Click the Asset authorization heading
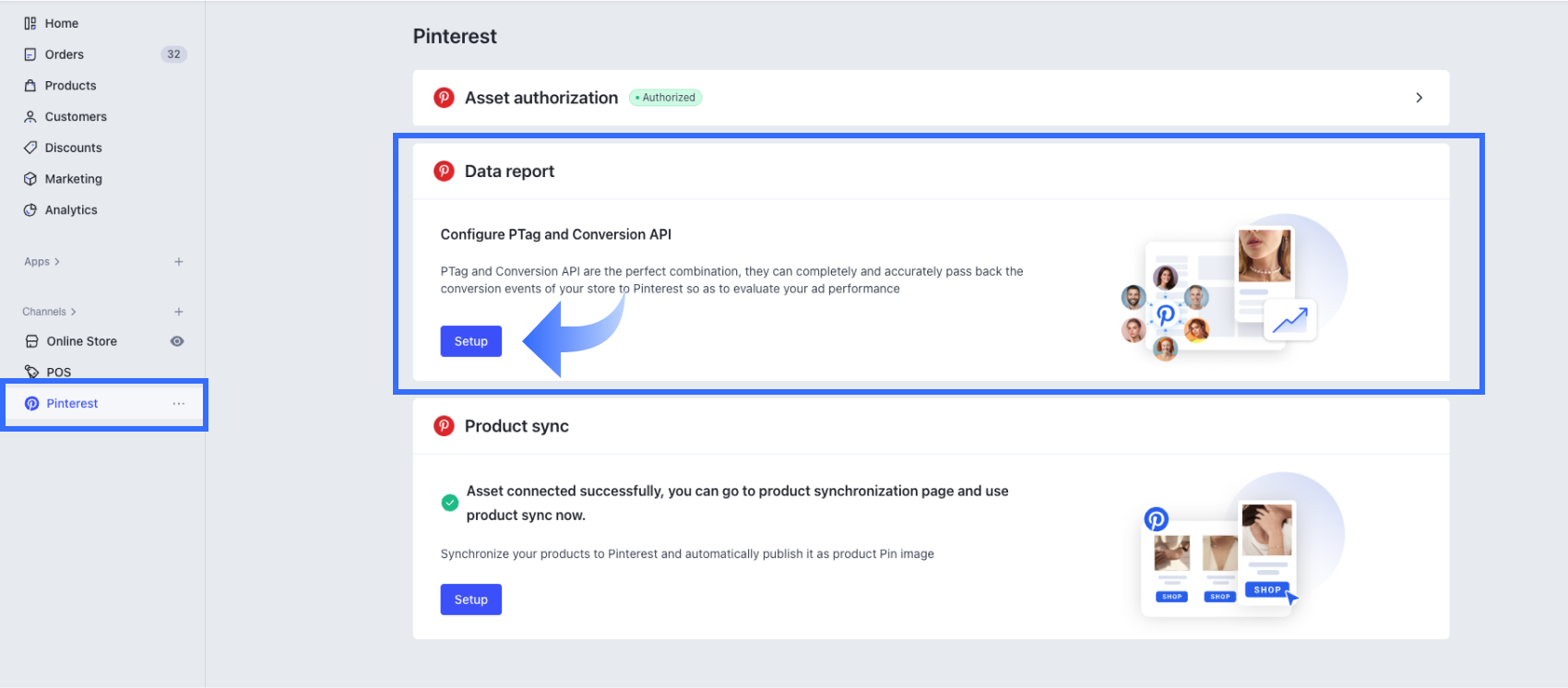The width and height of the screenshot is (1568, 688). (x=541, y=98)
